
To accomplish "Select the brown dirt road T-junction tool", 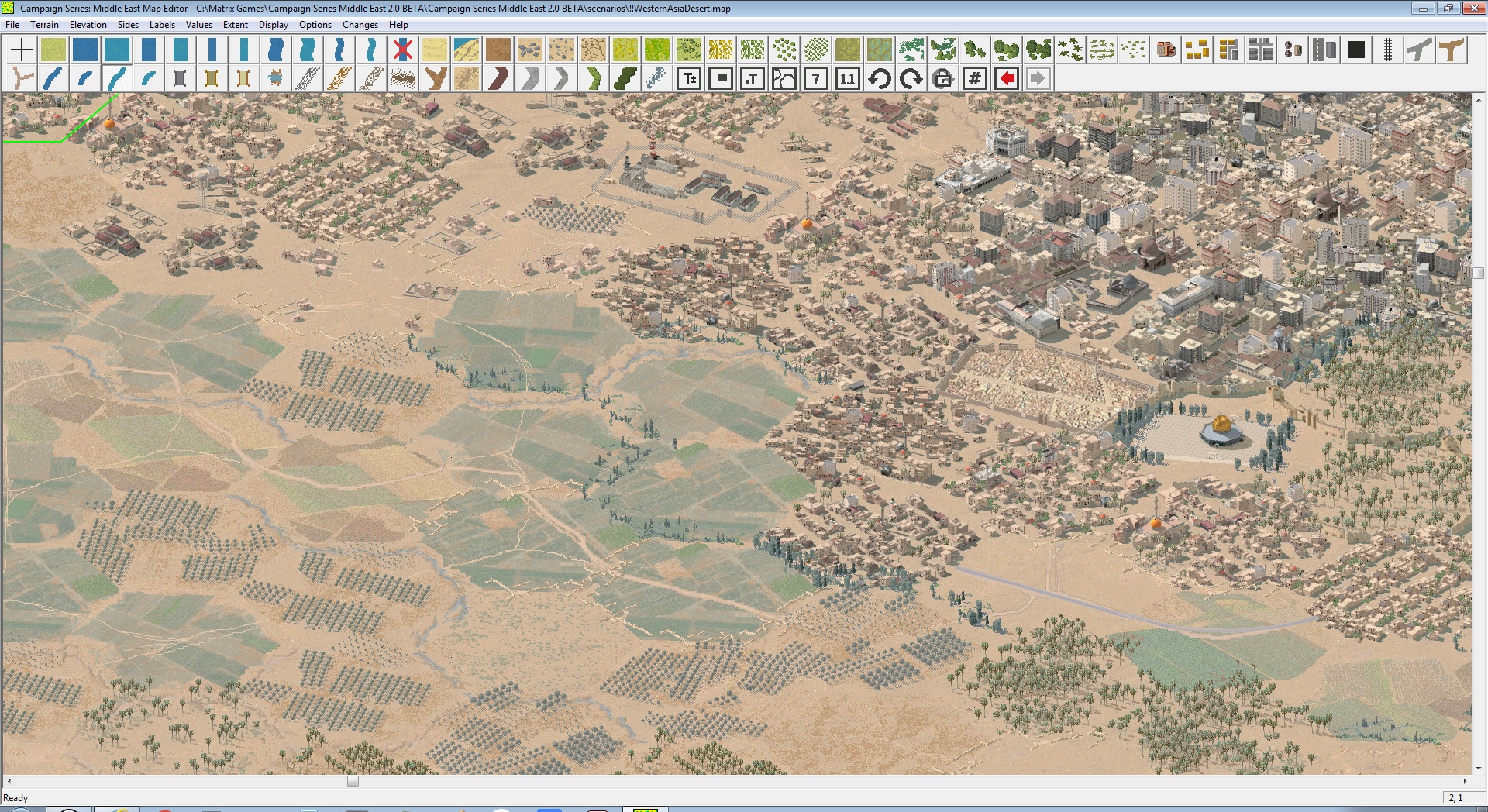I will coord(1451,50).
